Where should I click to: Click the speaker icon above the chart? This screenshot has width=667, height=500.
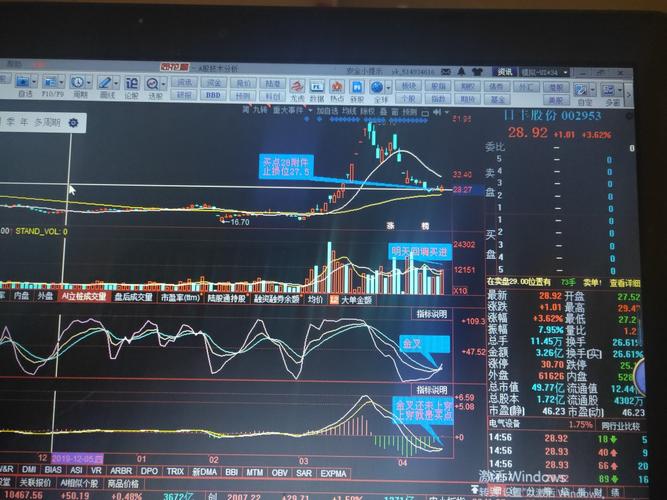pos(437,112)
